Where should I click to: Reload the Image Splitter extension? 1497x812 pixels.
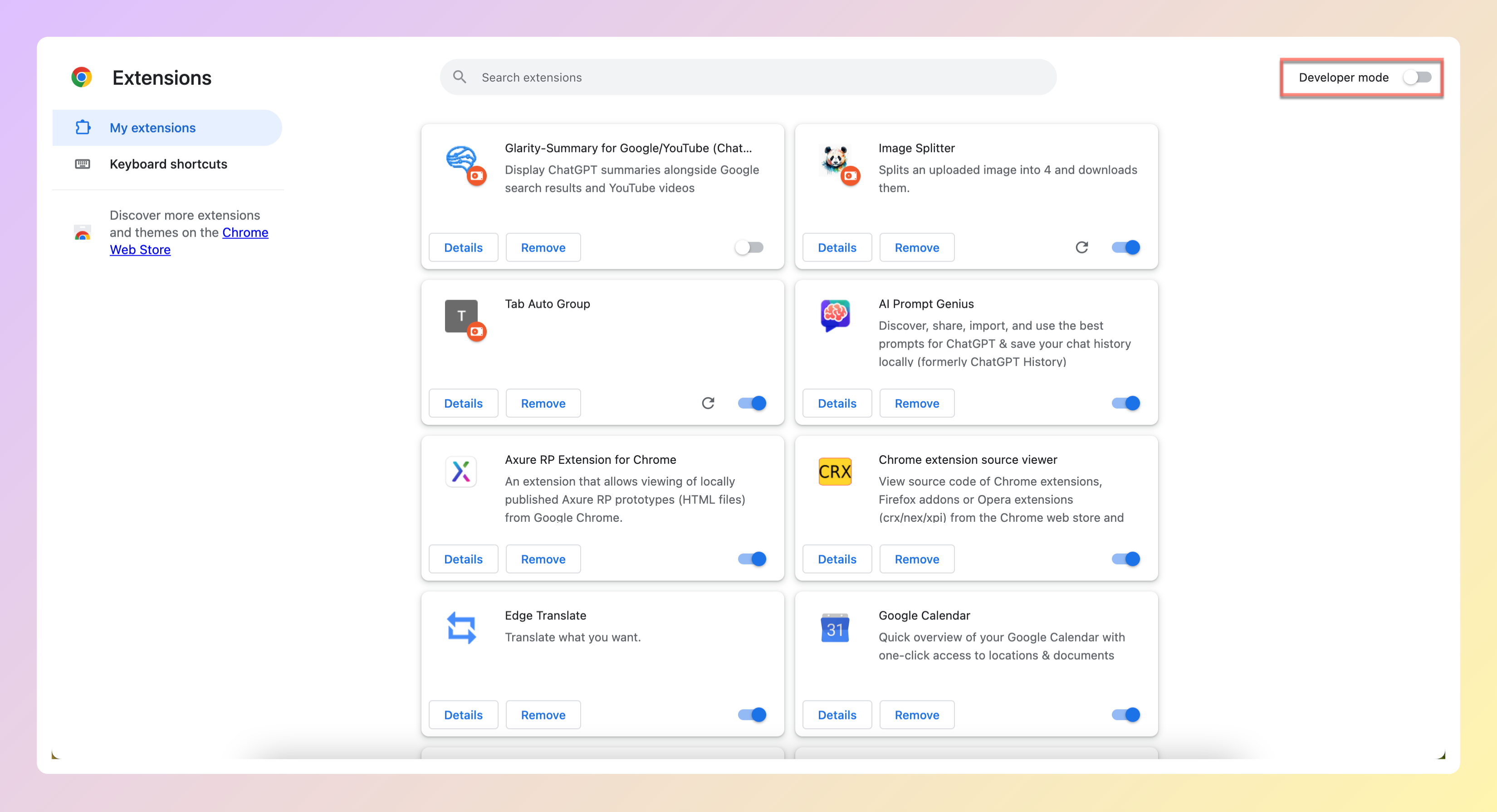pyautogui.click(x=1081, y=248)
